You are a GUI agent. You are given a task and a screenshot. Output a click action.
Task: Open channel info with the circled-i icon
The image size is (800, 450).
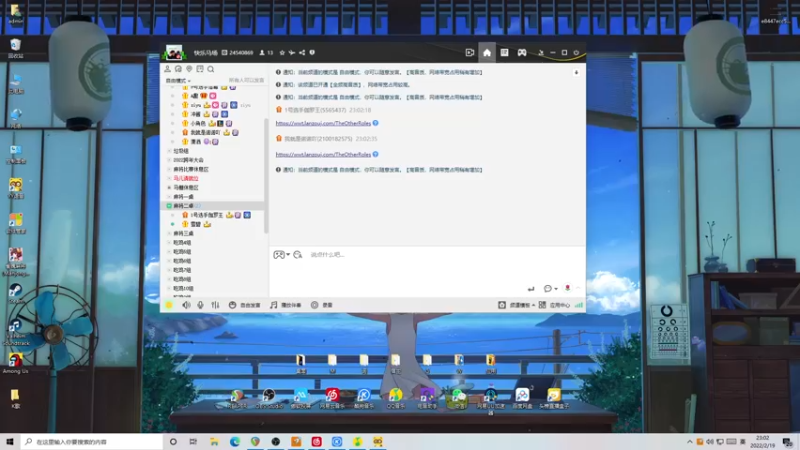click(312, 53)
